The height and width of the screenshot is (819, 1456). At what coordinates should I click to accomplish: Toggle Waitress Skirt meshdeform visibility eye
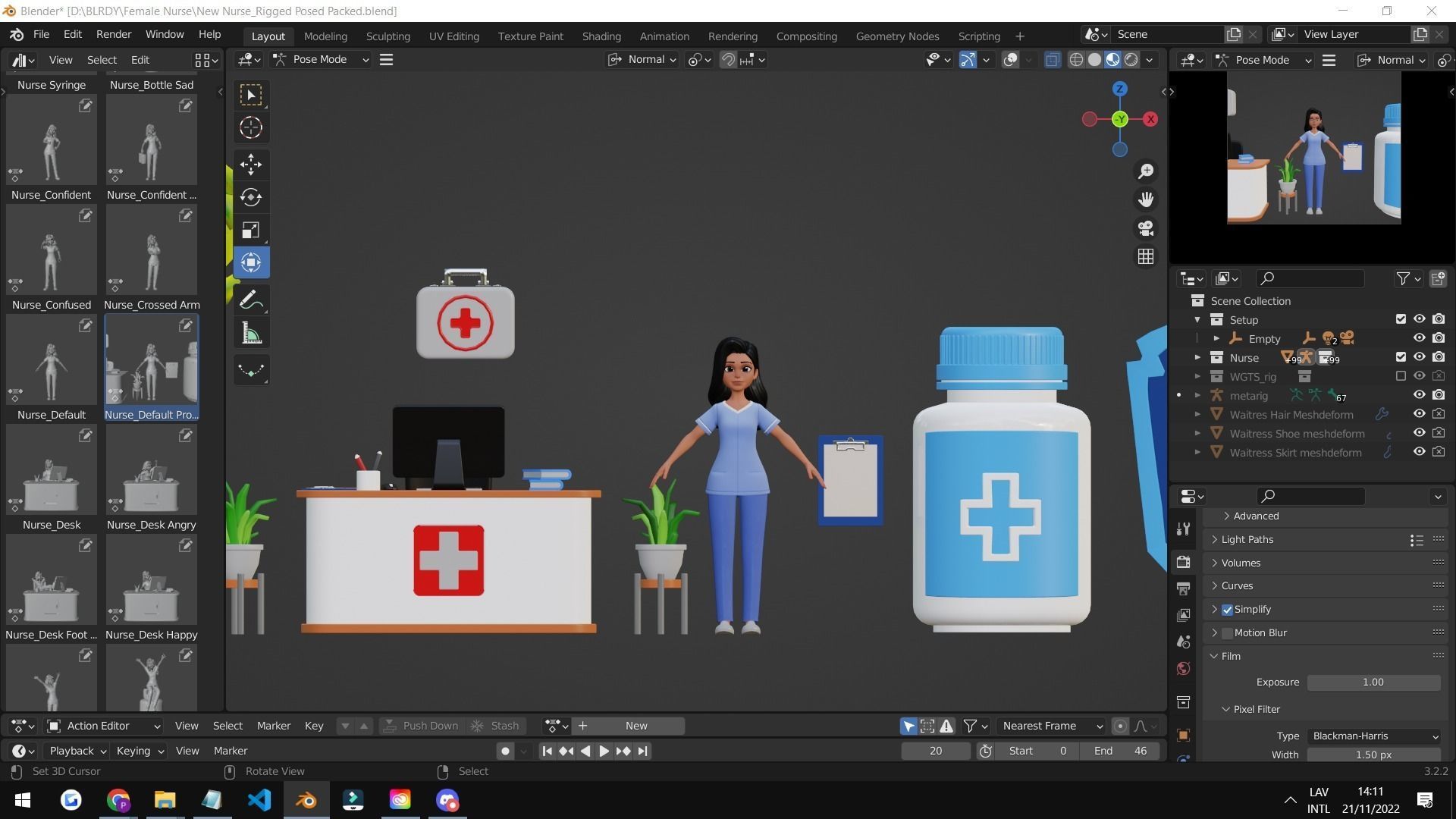point(1419,452)
